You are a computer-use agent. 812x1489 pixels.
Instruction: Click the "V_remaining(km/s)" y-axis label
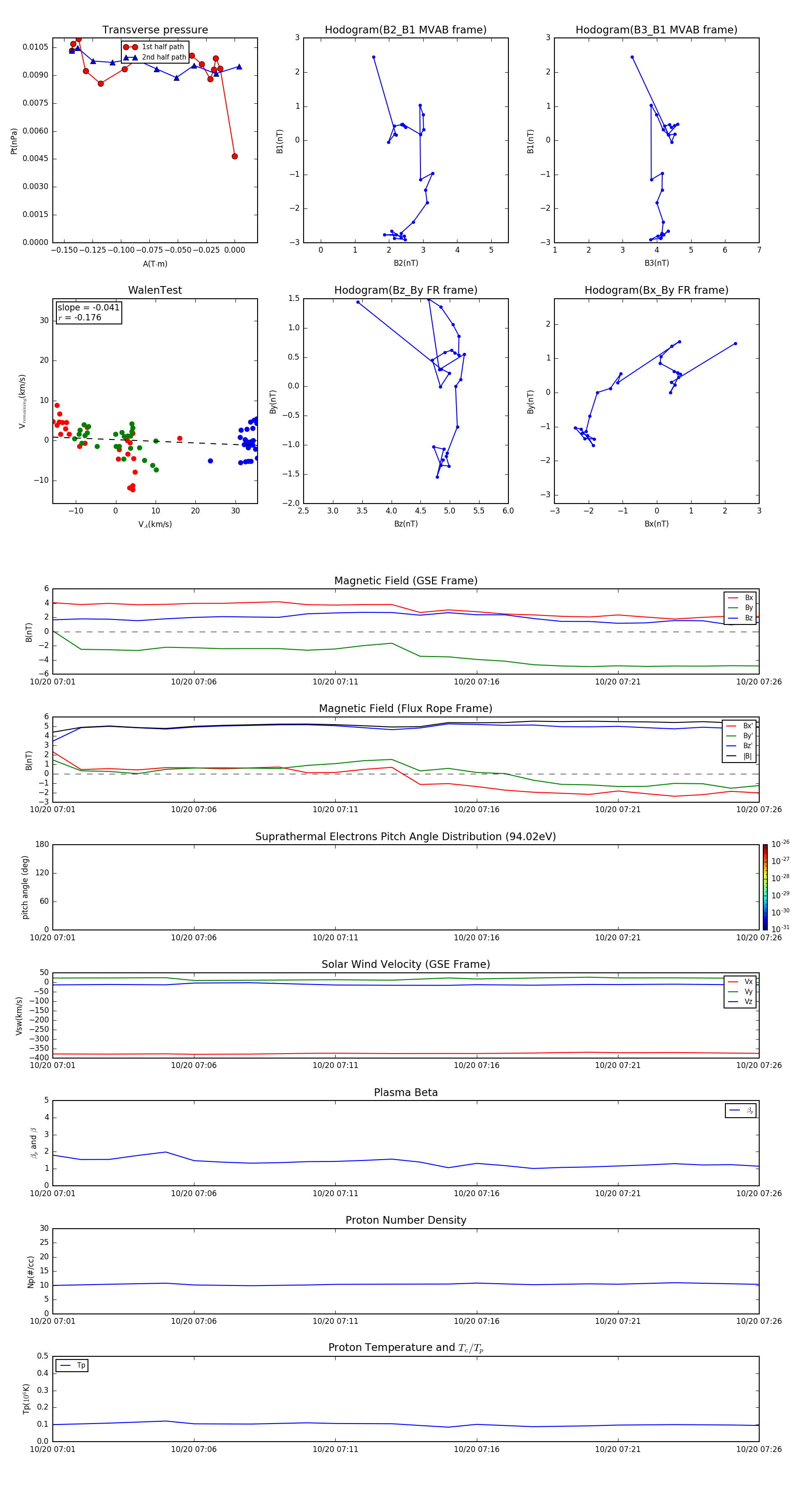pos(23,401)
